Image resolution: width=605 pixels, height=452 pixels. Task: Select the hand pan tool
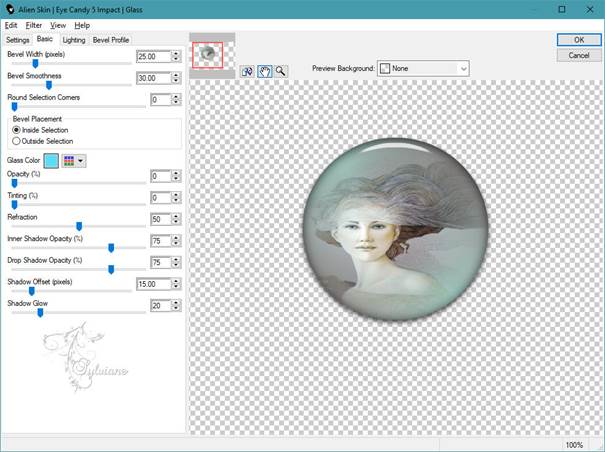tap(264, 71)
